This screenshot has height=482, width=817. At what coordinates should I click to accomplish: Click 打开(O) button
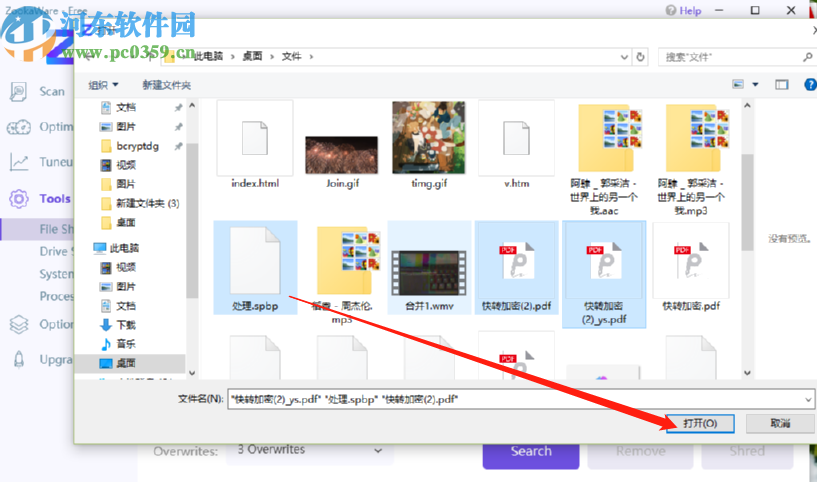click(x=700, y=423)
